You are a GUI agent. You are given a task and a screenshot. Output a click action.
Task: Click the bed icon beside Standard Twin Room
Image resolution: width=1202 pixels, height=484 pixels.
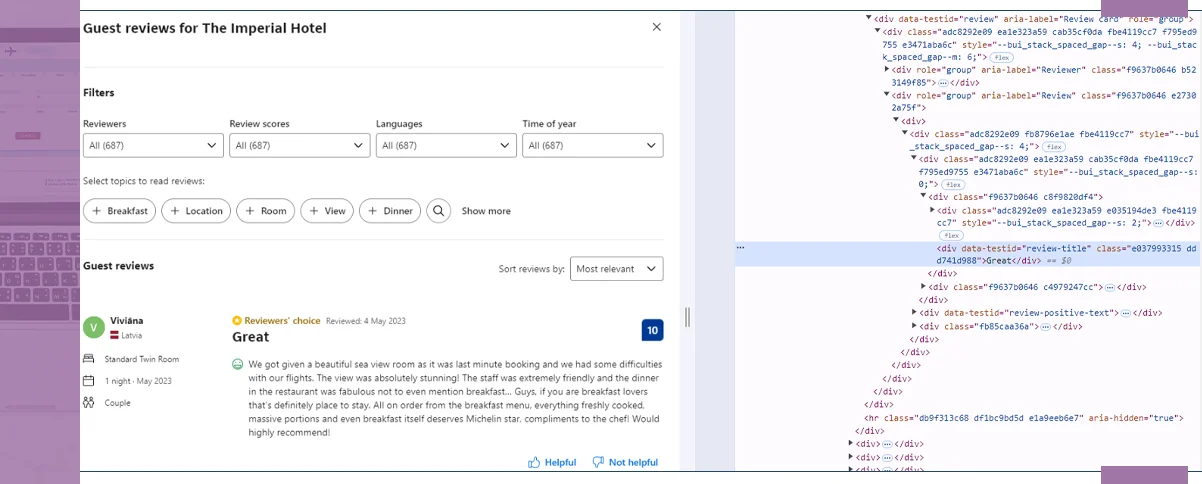pyautogui.click(x=88, y=359)
